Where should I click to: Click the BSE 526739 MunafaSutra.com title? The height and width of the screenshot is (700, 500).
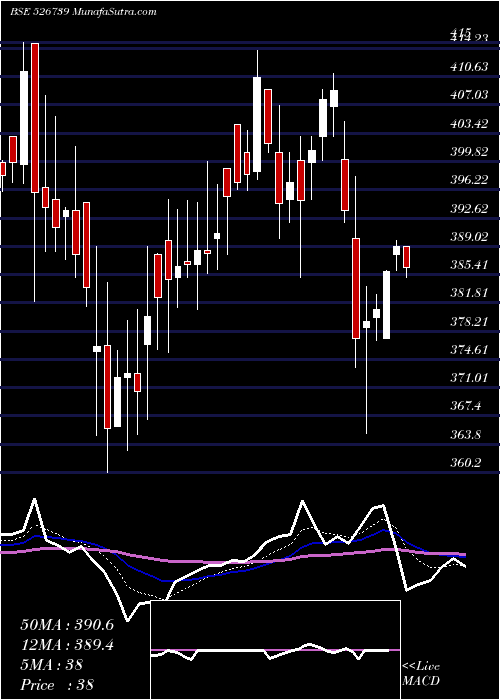point(83,12)
